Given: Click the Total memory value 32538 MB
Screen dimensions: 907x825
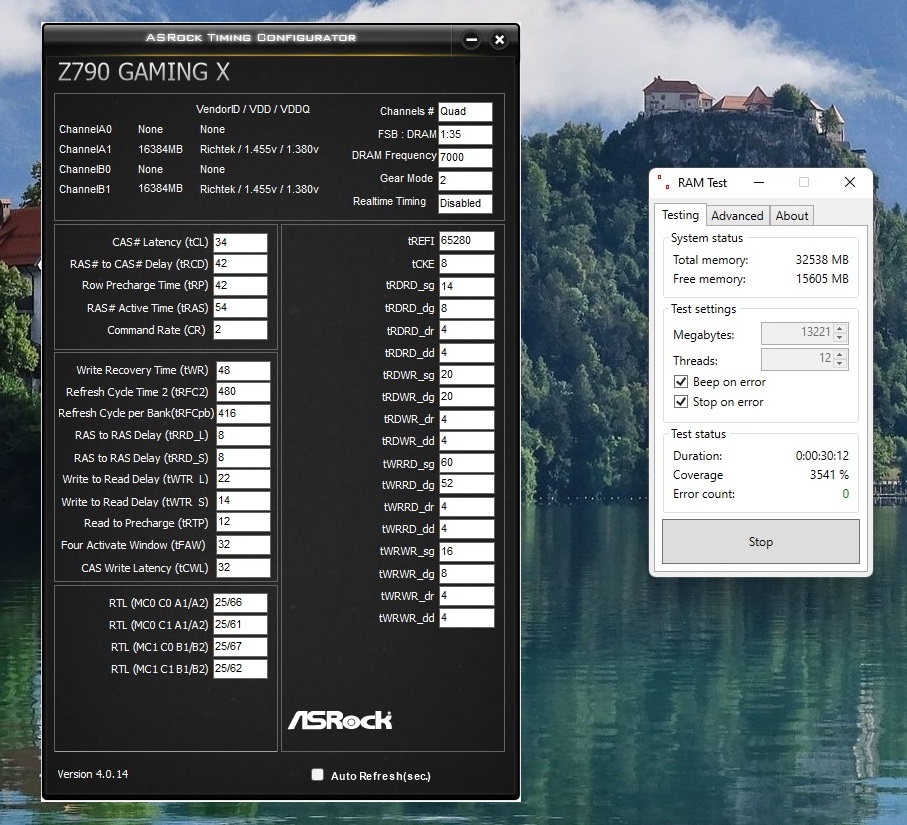Looking at the screenshot, I should coord(822,260).
